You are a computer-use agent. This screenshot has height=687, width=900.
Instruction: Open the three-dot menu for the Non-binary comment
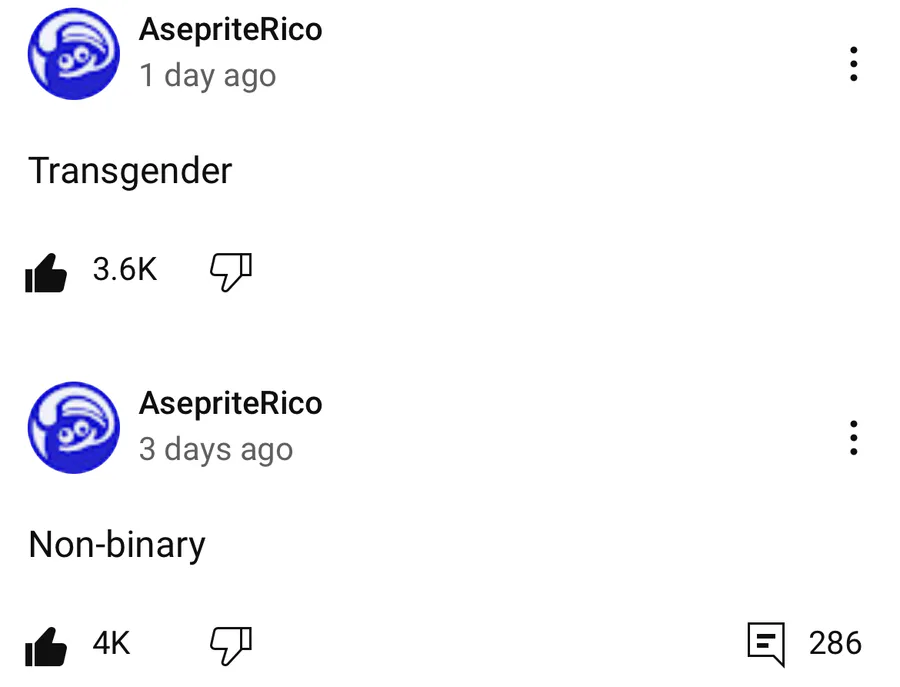click(853, 437)
